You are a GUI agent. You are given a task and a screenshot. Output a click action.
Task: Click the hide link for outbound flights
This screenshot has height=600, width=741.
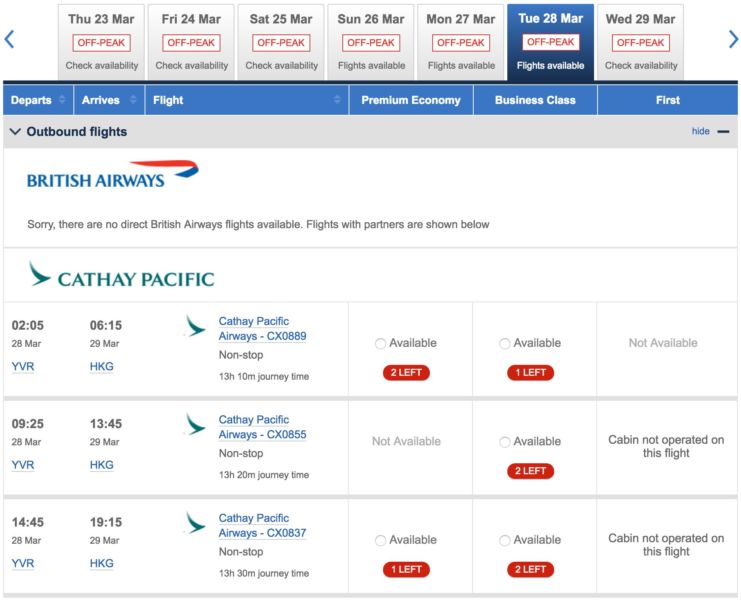pyautogui.click(x=700, y=131)
